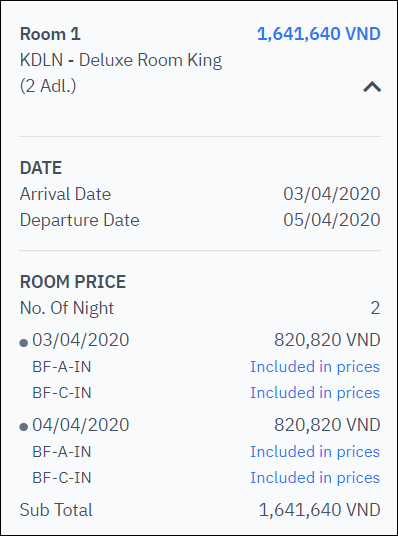Click the DATE section heading

click(x=41, y=168)
